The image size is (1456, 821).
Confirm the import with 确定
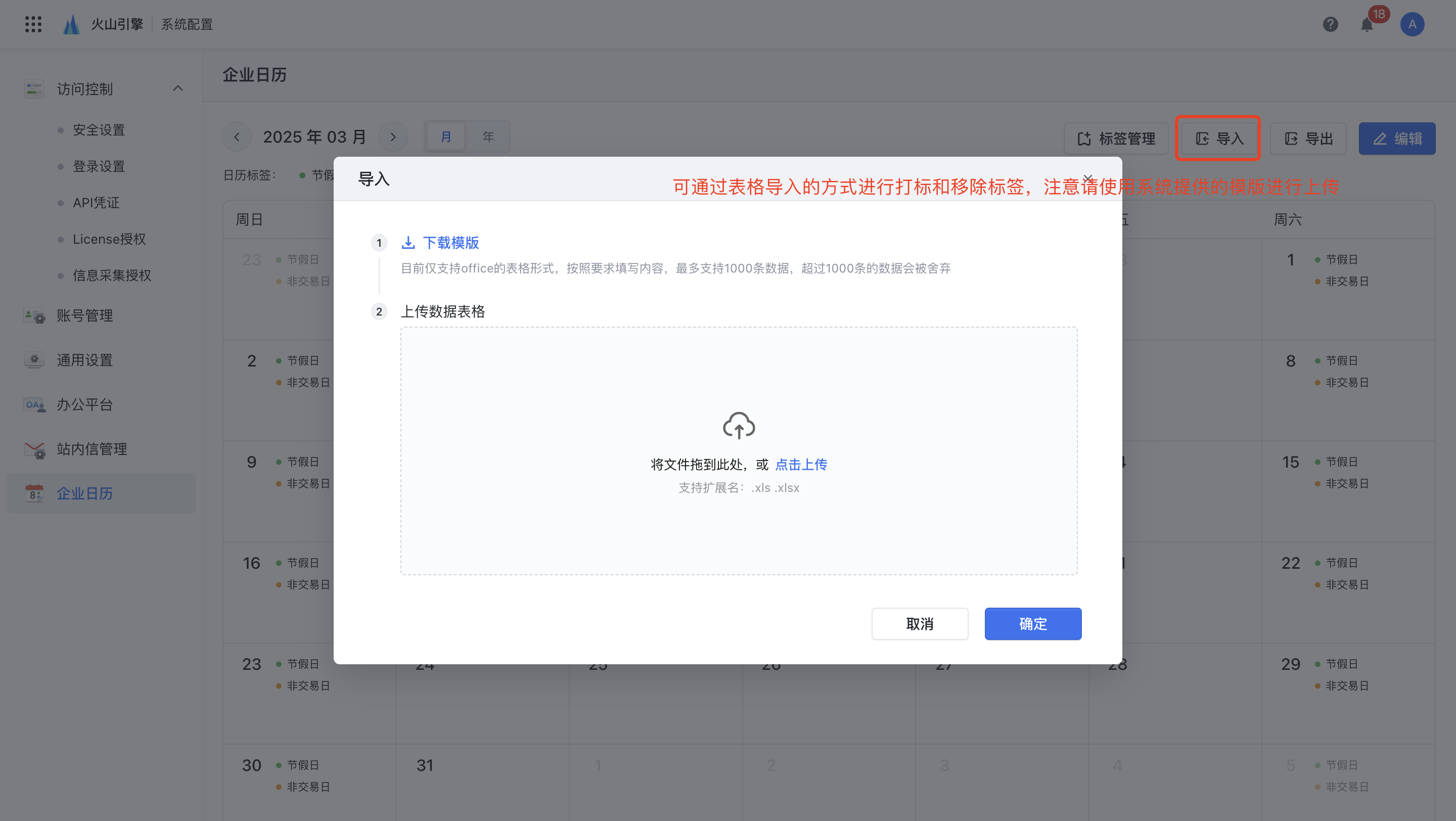(x=1033, y=623)
